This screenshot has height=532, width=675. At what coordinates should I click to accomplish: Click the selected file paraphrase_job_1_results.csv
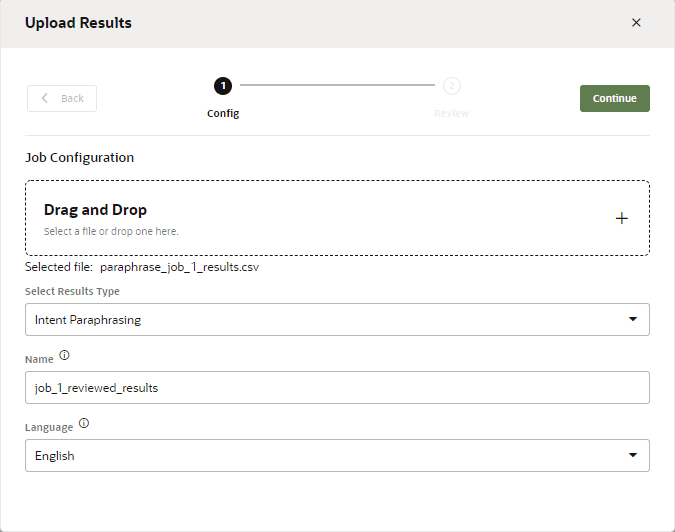click(x=180, y=268)
